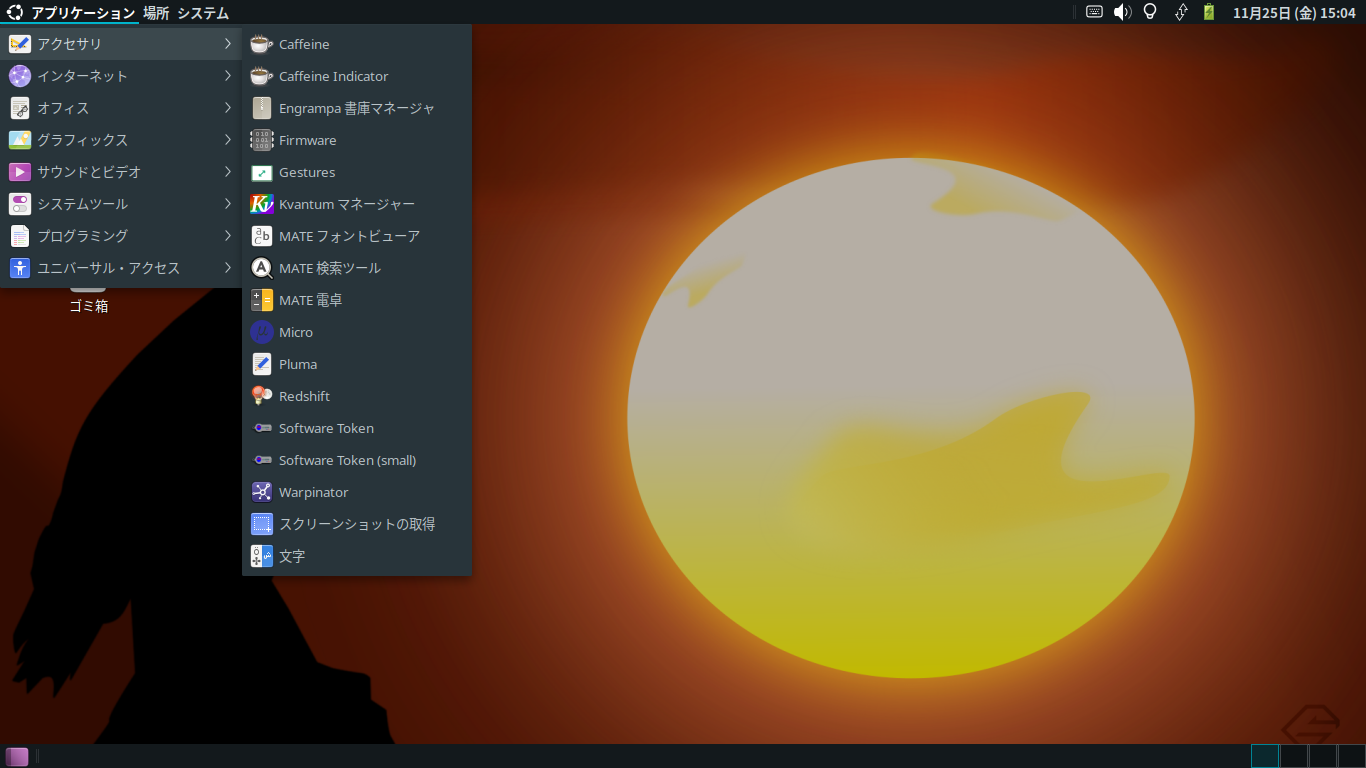This screenshot has width=1366, height=768.
Task: Open the 場所 menu
Action: (x=156, y=13)
